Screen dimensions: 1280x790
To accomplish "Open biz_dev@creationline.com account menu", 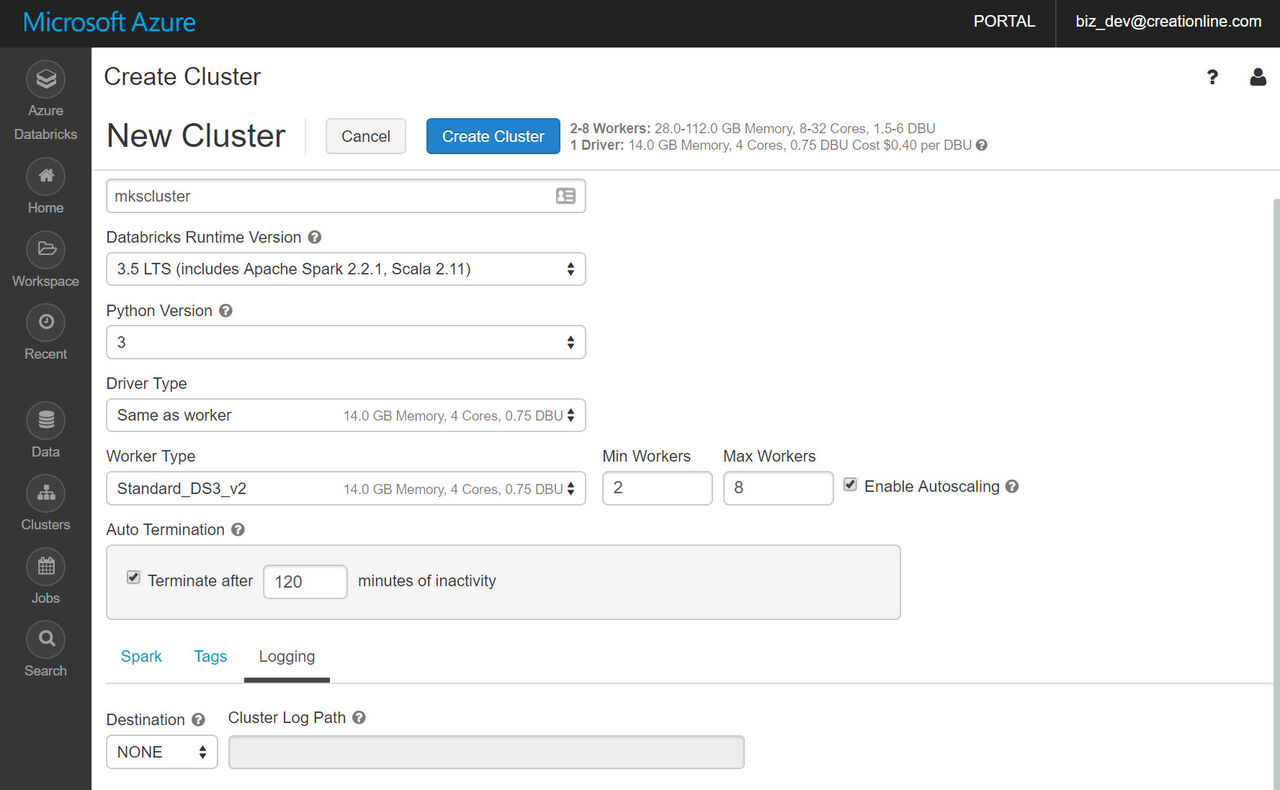I will (1168, 22).
